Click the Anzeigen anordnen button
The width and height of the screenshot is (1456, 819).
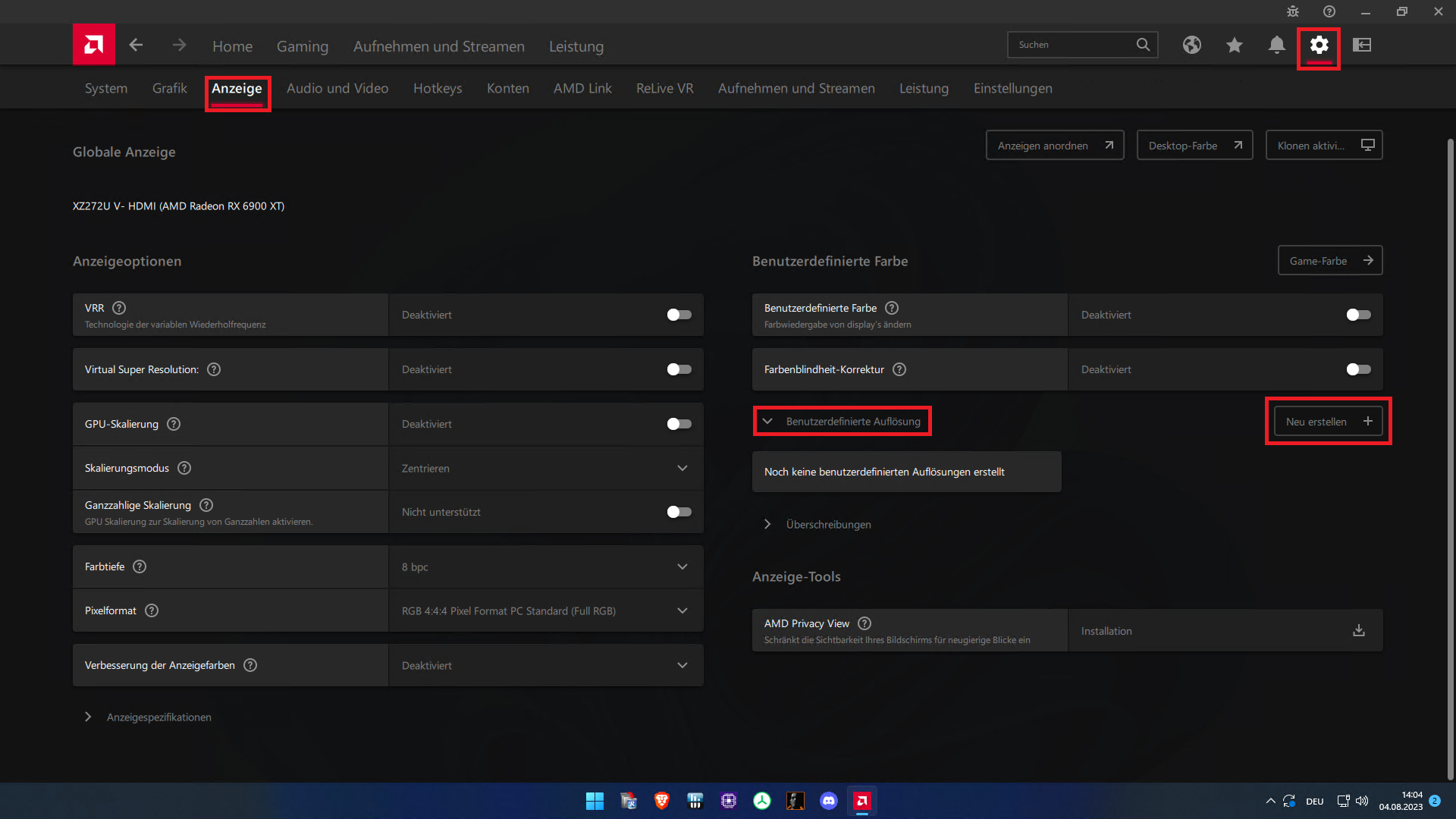coord(1054,145)
